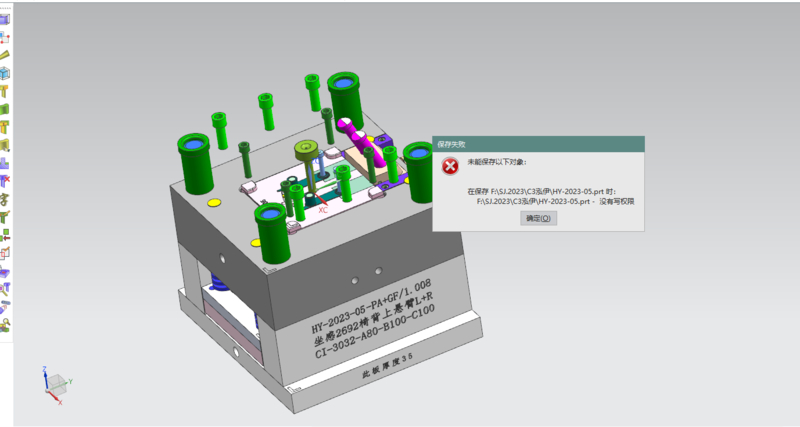This screenshot has height=427, width=800.
Task: Click the 保存失败 dialog title bar
Action: point(538,144)
